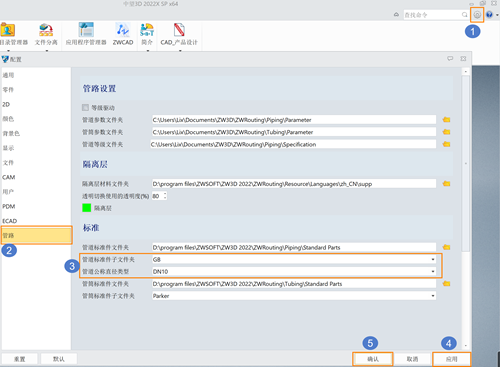Screen dimensions: 500x367
Task: Click the configuration gear icon in the title bar
Action: 477,15
